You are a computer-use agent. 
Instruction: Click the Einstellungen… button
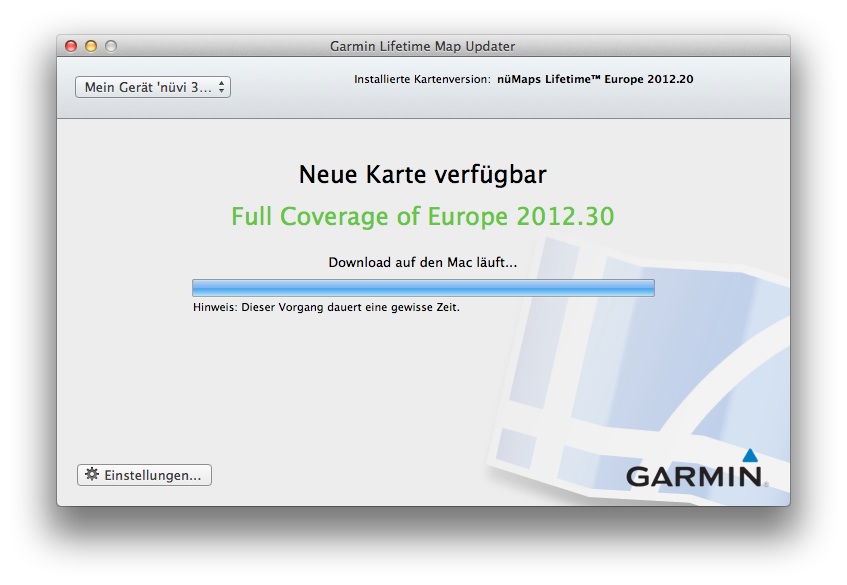tap(144, 475)
